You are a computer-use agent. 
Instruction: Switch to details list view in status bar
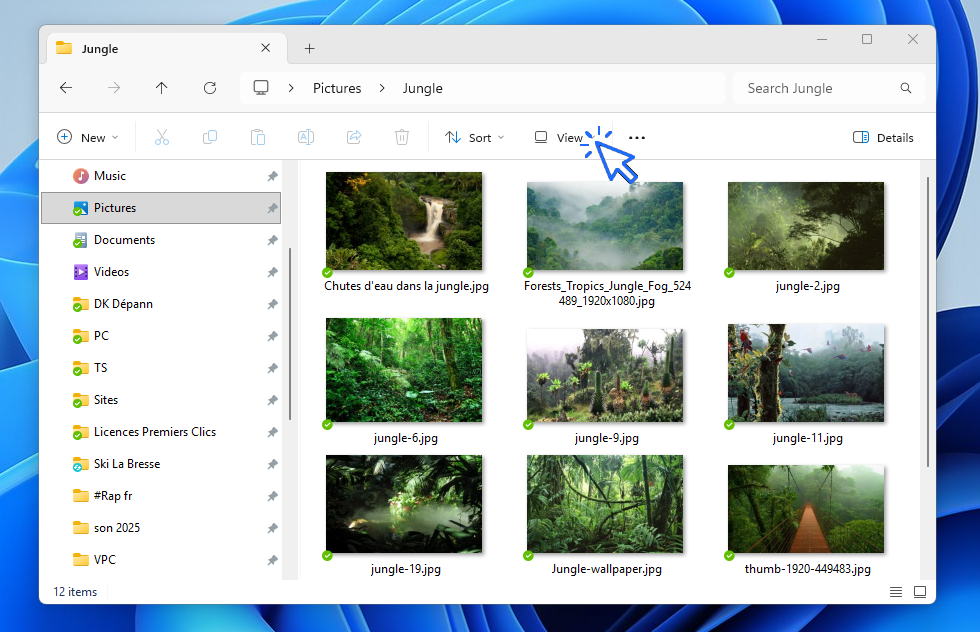[896, 592]
